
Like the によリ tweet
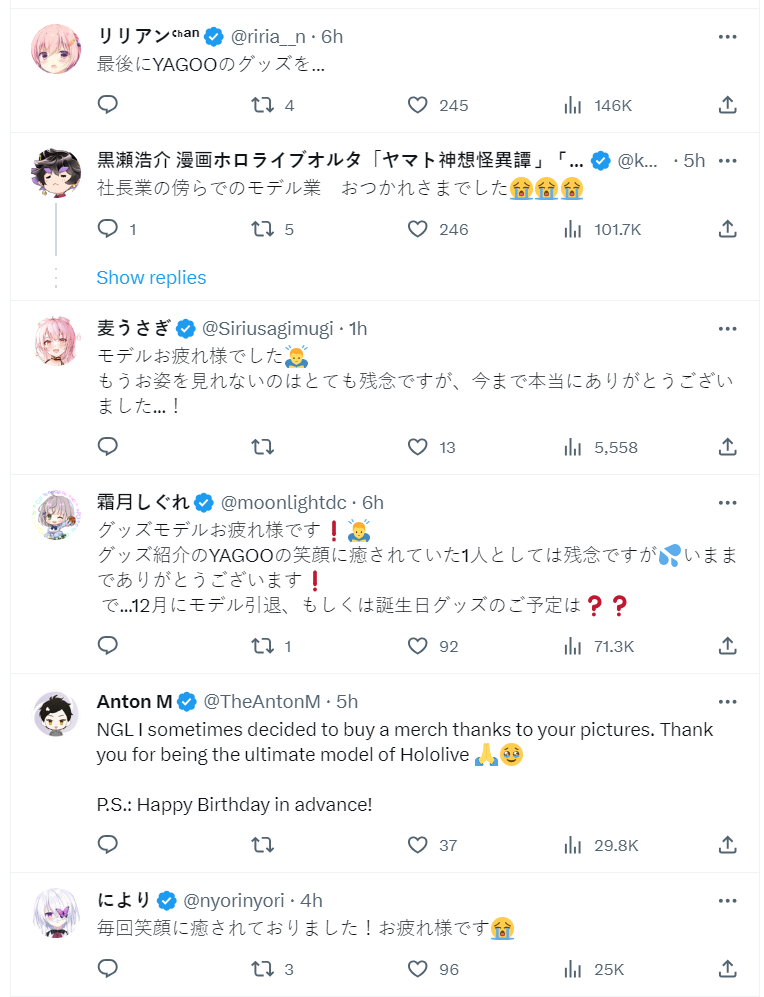(x=418, y=969)
